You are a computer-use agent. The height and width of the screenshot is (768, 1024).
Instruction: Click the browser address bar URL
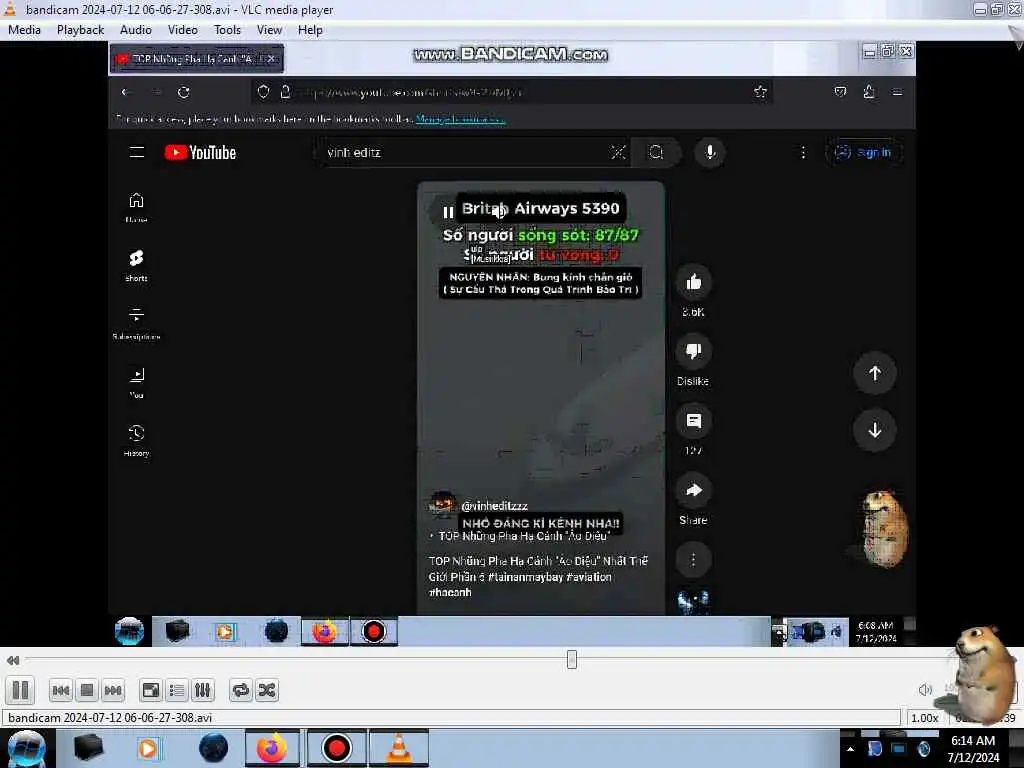pos(414,93)
